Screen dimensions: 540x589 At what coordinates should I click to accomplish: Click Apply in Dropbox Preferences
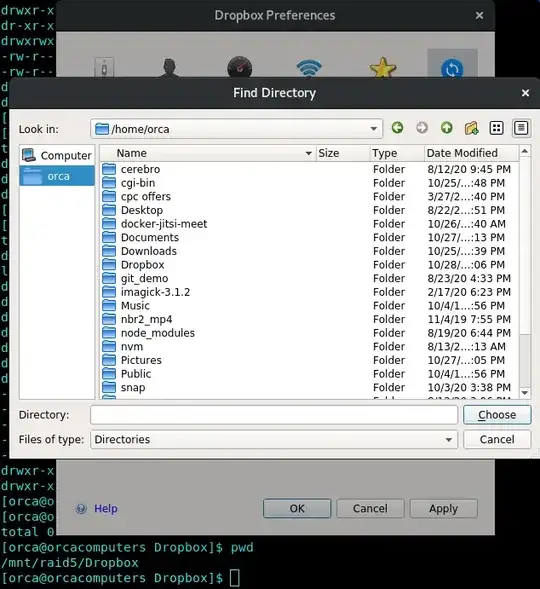[443, 509]
